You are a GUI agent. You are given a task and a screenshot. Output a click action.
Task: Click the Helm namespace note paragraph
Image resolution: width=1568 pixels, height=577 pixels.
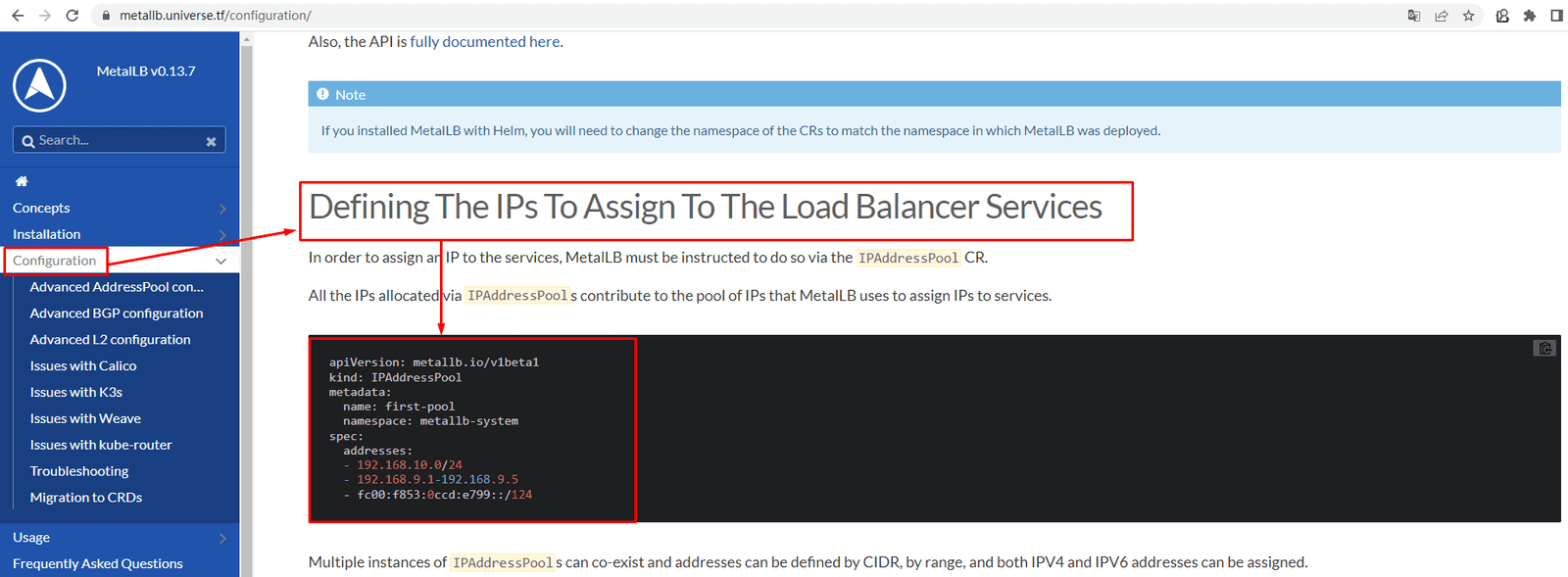click(x=741, y=130)
